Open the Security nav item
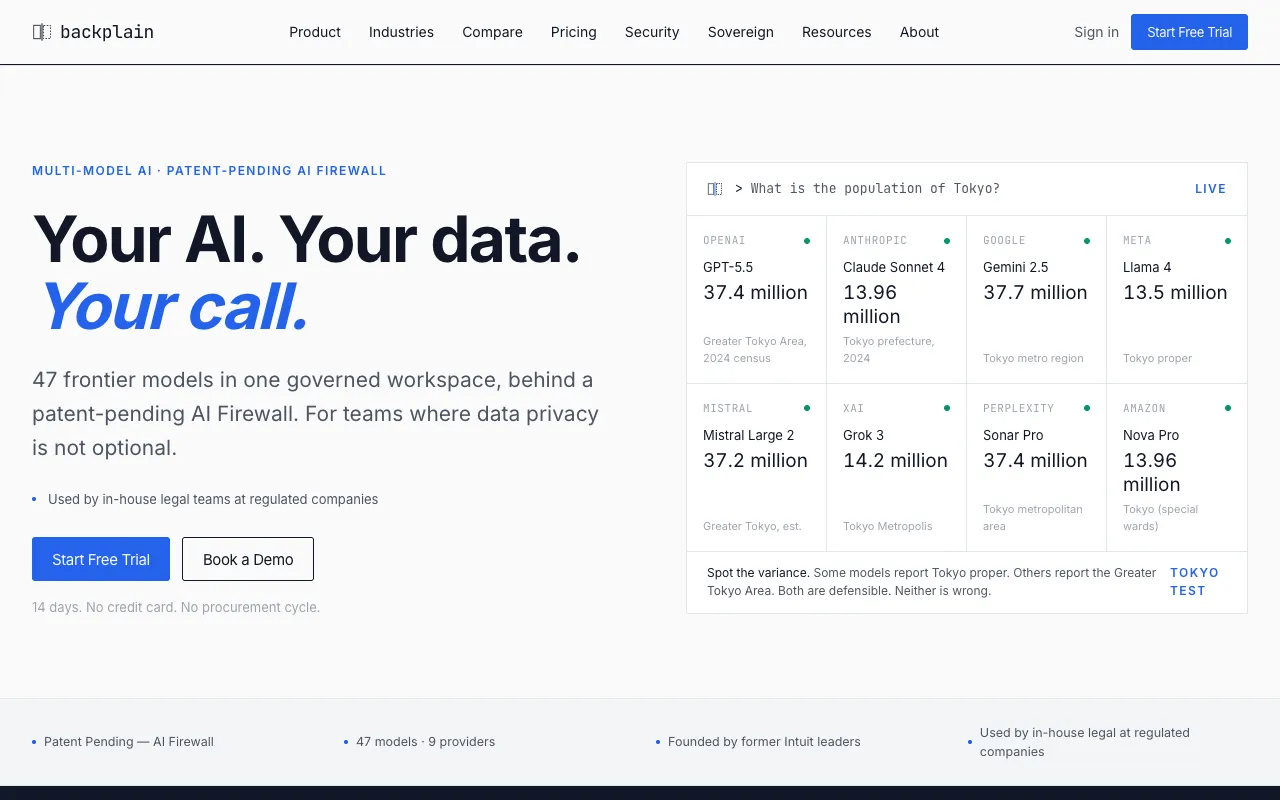Viewport: 1280px width, 800px height. [x=652, y=32]
